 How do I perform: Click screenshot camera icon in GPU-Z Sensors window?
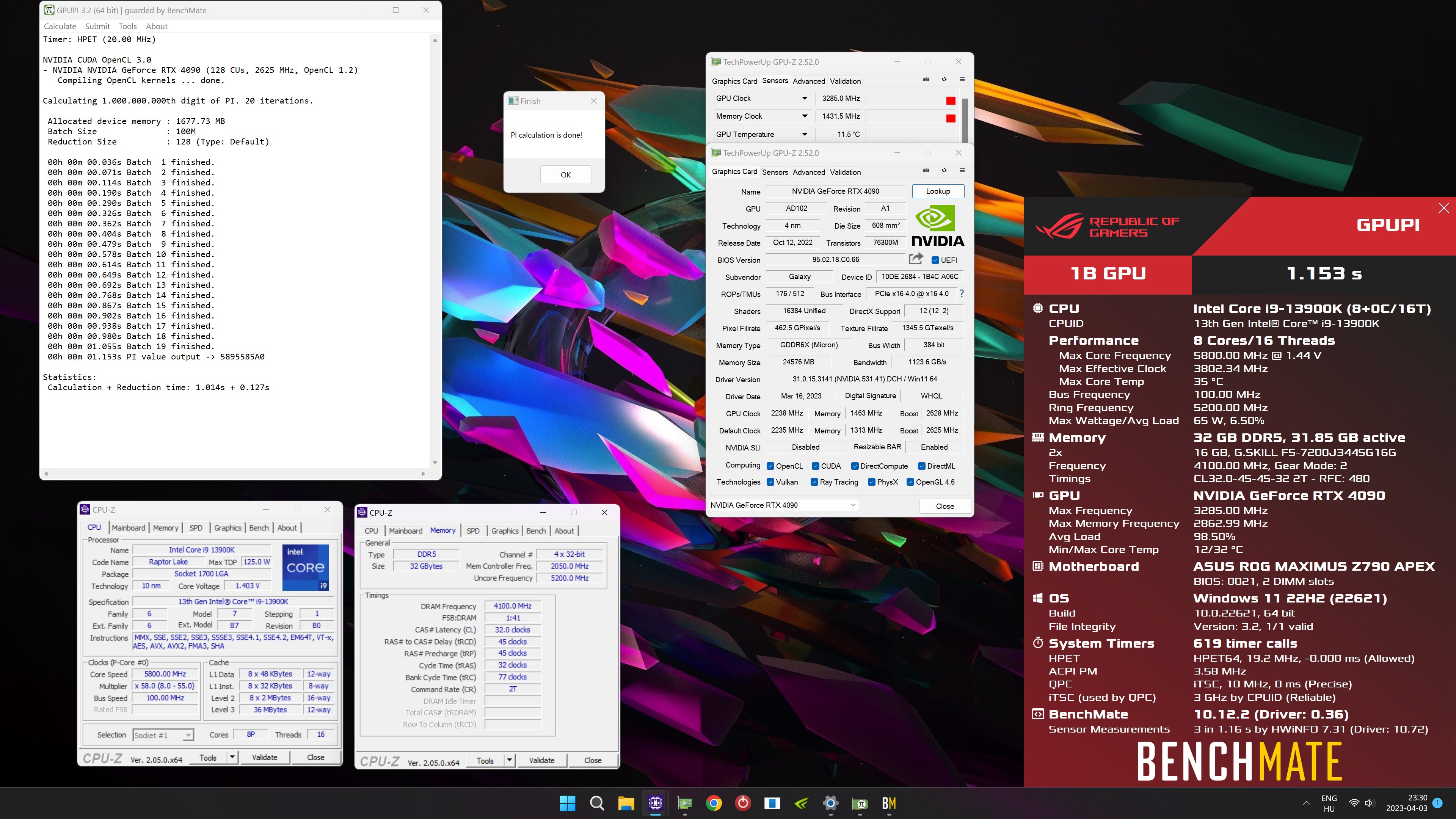click(x=926, y=80)
